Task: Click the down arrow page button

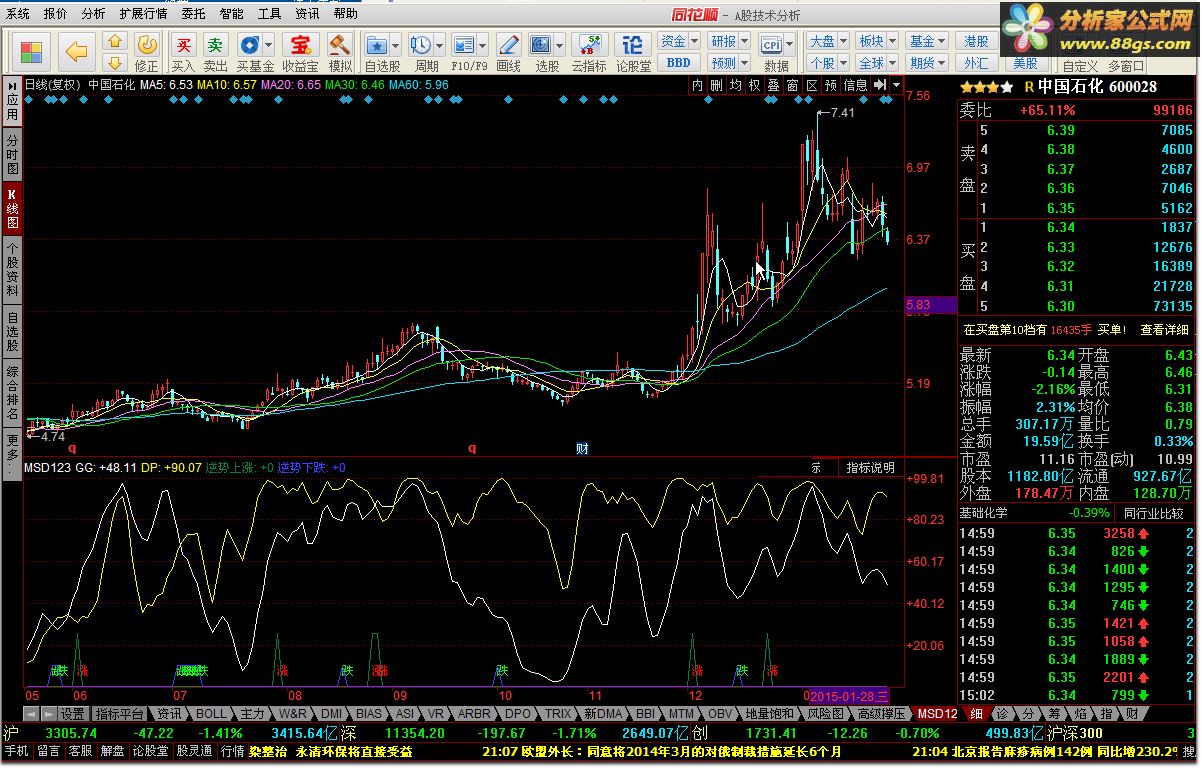Action: (x=115, y=62)
